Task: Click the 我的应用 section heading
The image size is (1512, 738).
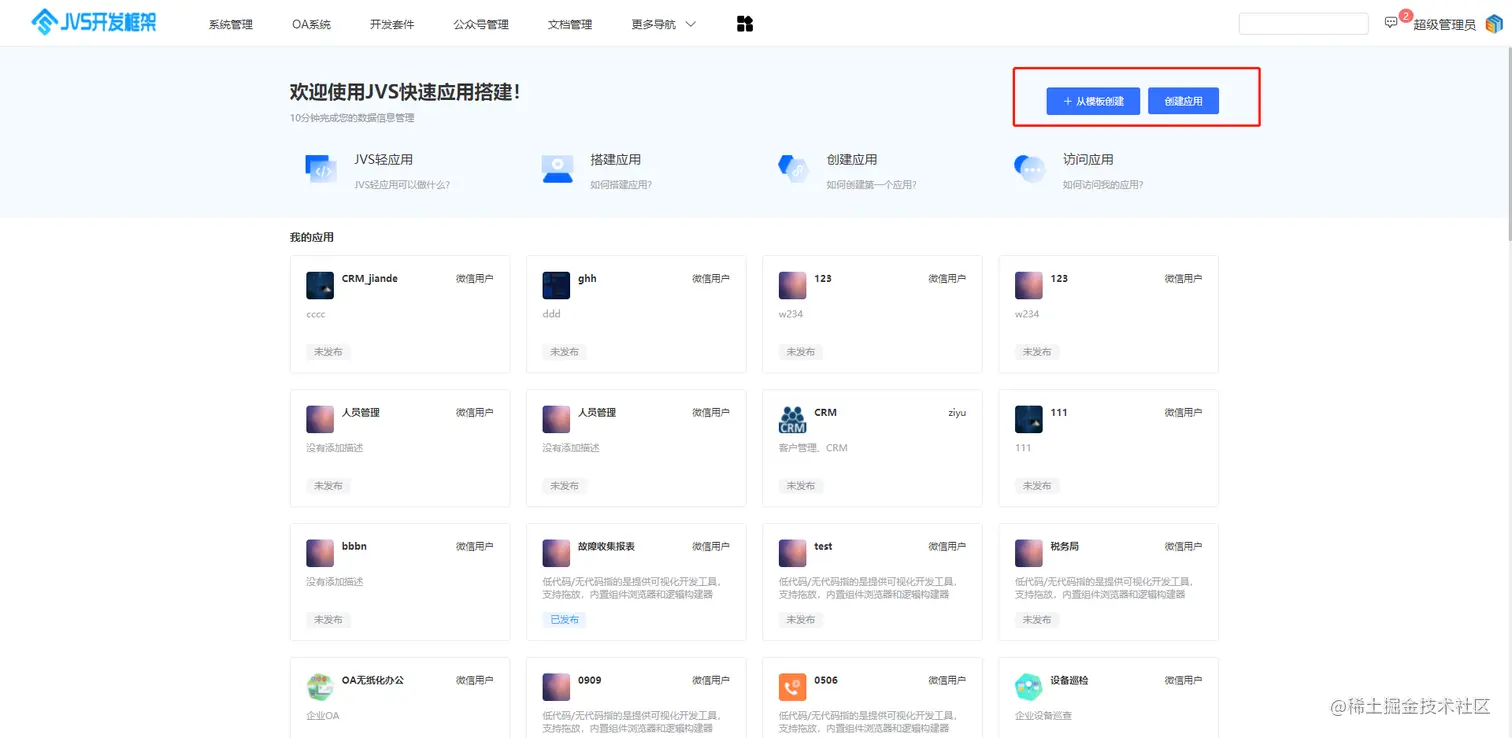Action: coord(312,237)
